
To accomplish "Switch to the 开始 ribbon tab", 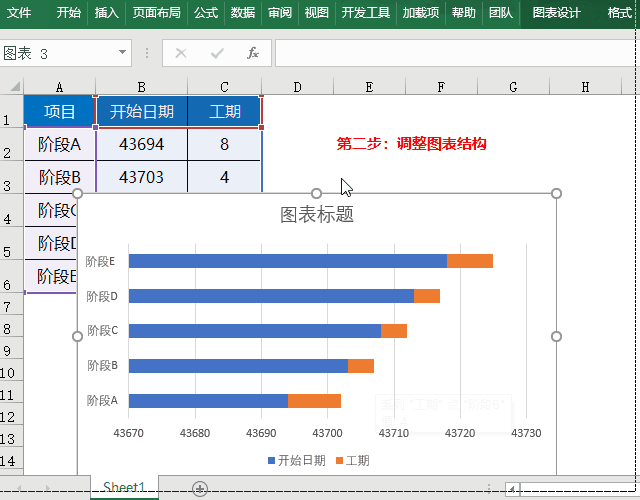I will [x=69, y=13].
